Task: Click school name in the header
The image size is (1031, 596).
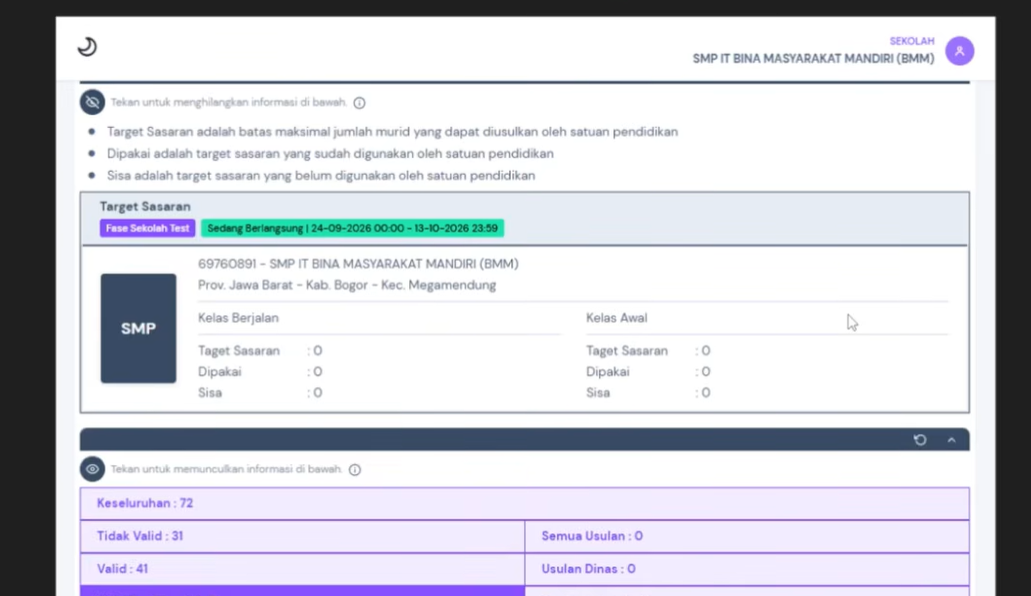Action: point(813,59)
